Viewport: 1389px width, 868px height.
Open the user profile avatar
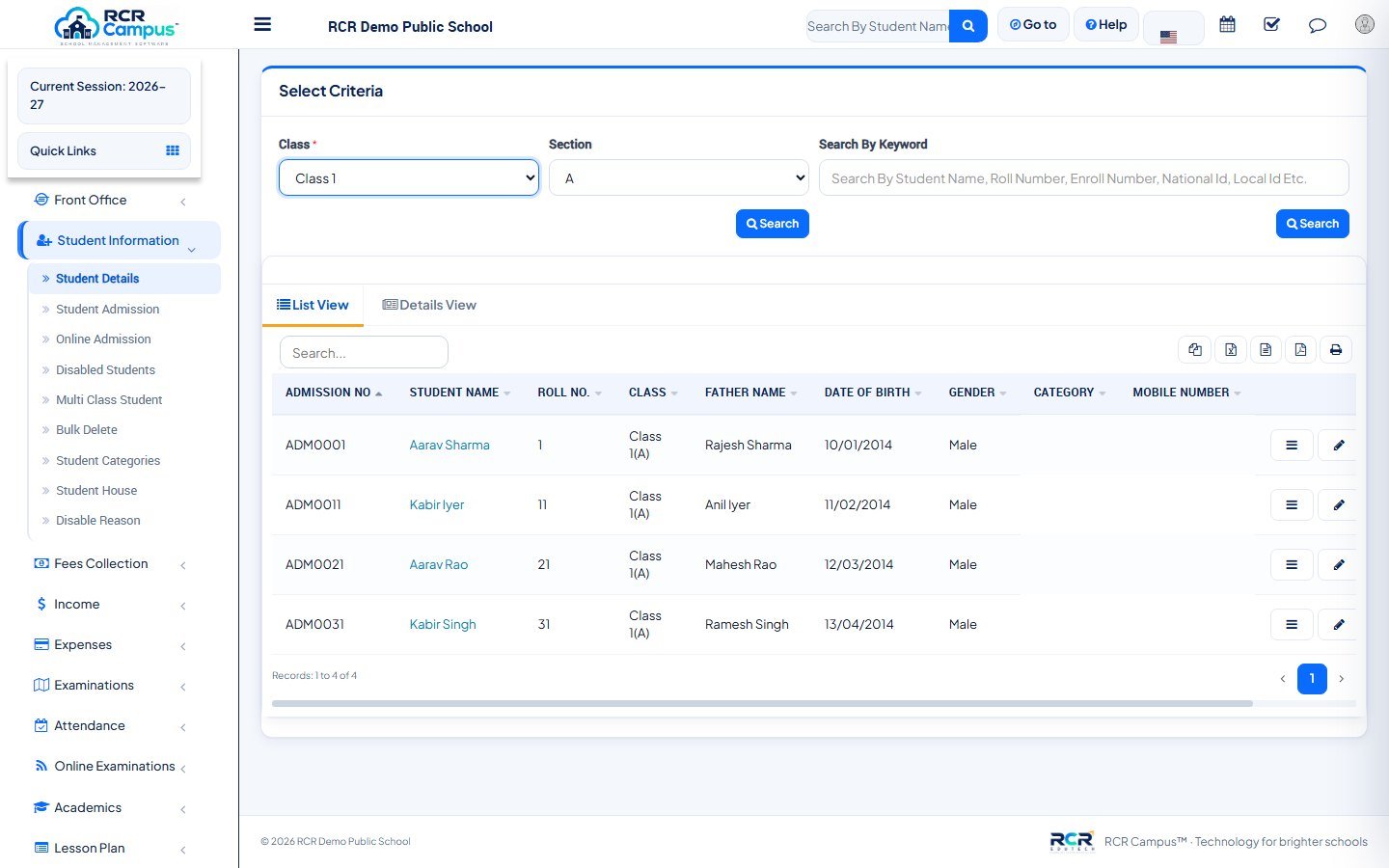[x=1364, y=24]
